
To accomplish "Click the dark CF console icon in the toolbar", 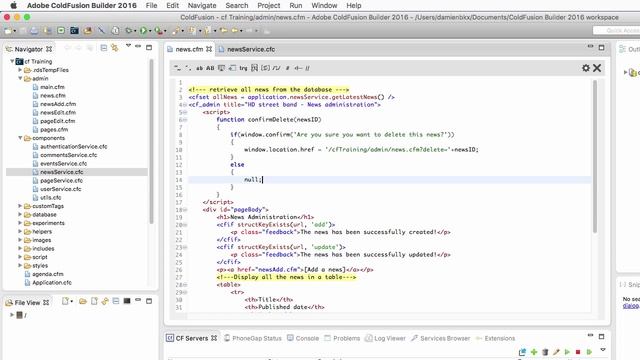I will (74, 31).
